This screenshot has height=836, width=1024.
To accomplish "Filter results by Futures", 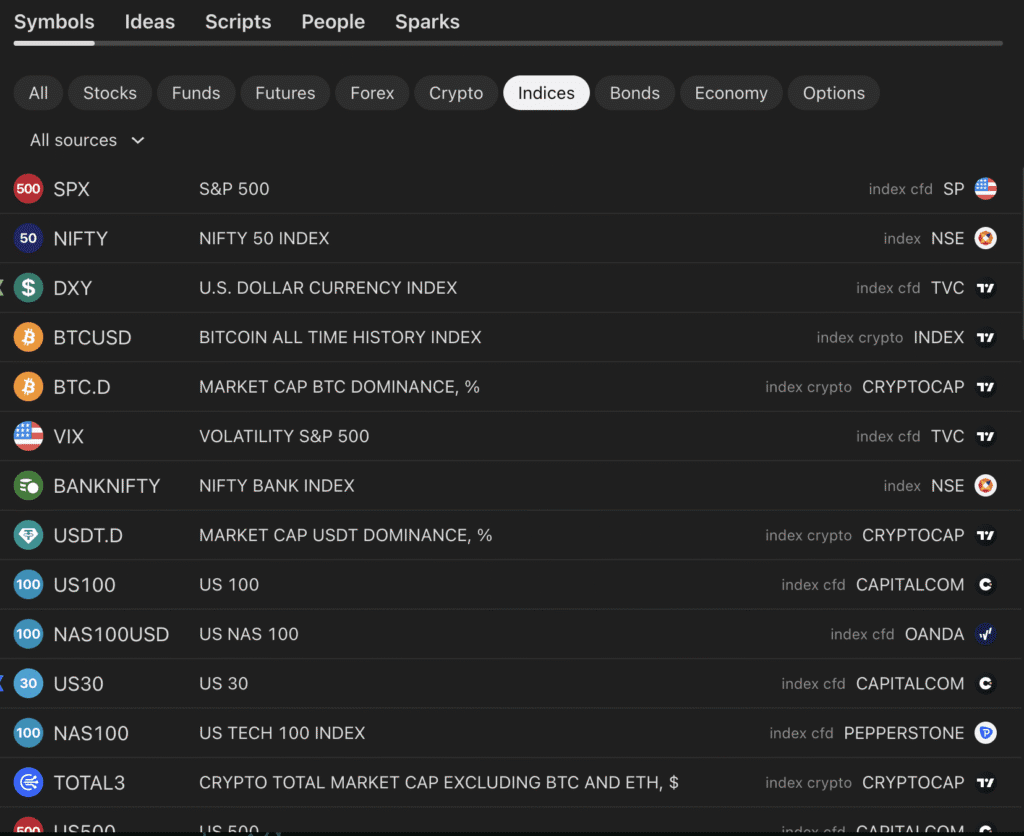I will (x=285, y=93).
